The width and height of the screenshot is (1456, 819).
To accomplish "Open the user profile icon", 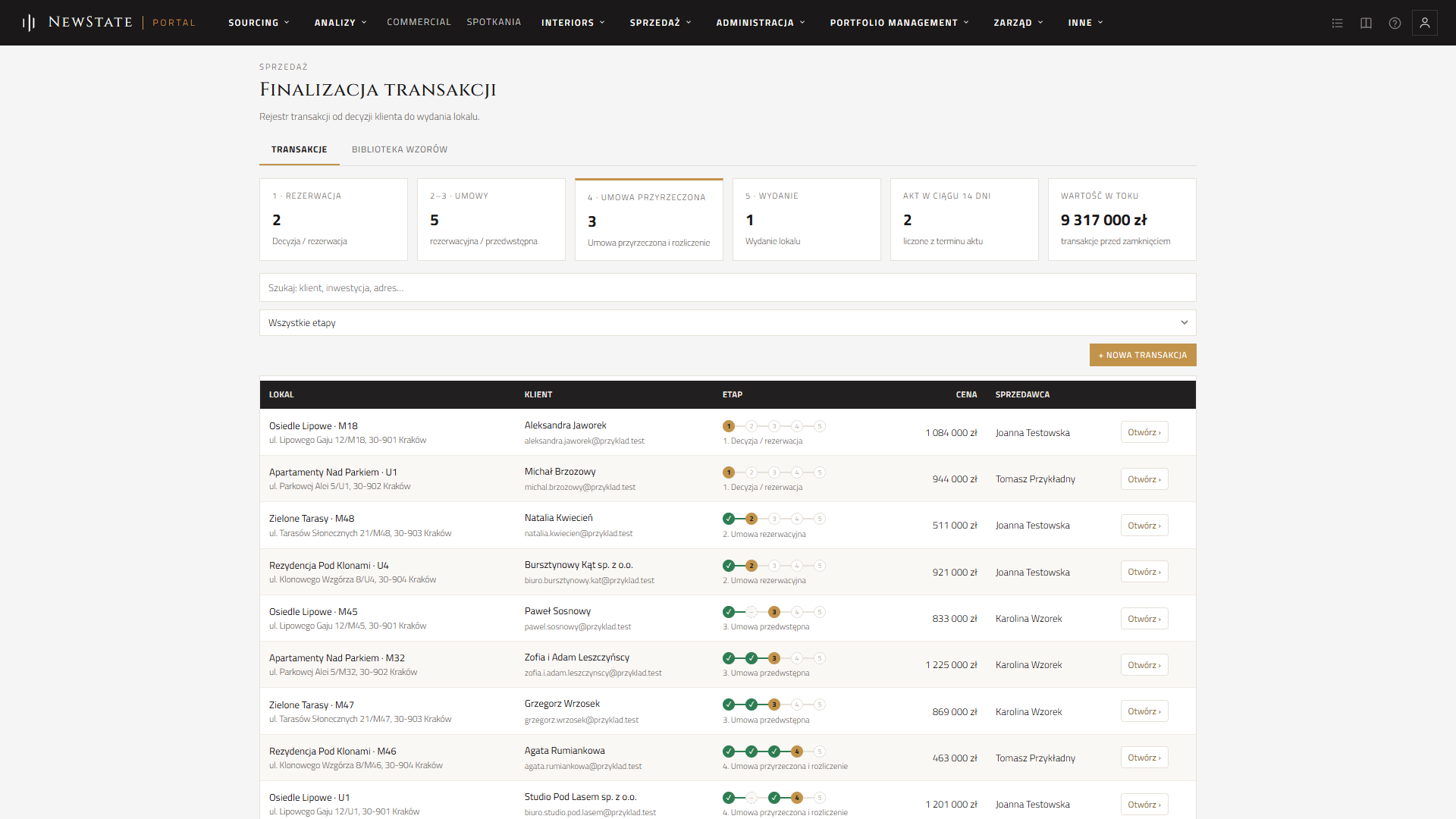I will 1424,23.
